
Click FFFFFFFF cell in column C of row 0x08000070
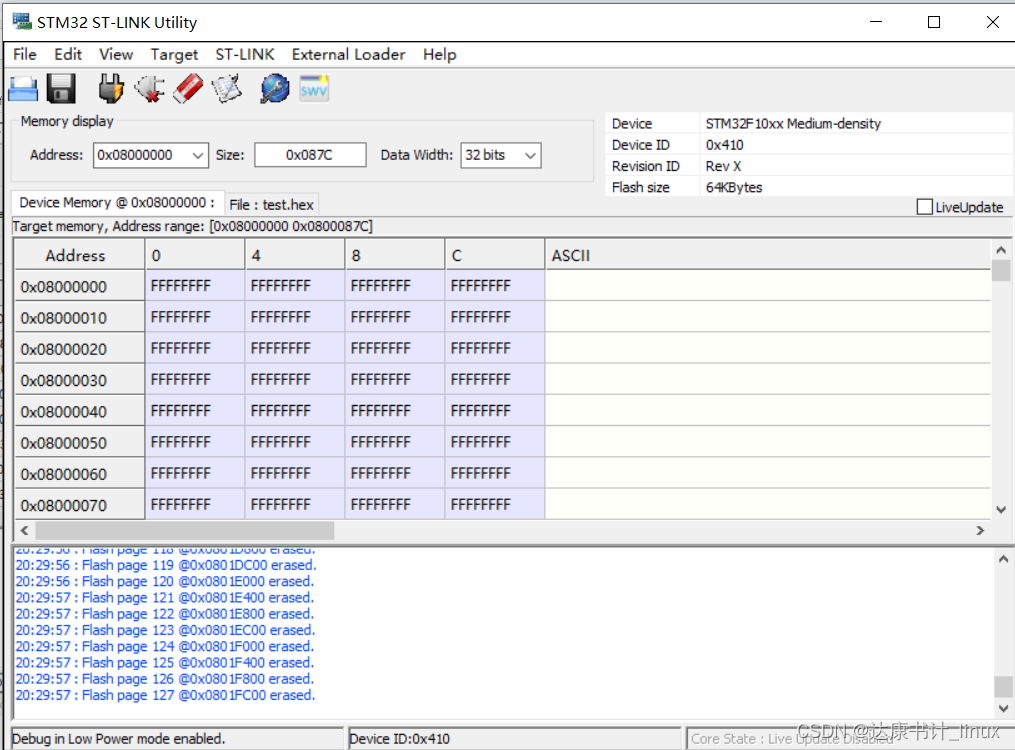495,505
